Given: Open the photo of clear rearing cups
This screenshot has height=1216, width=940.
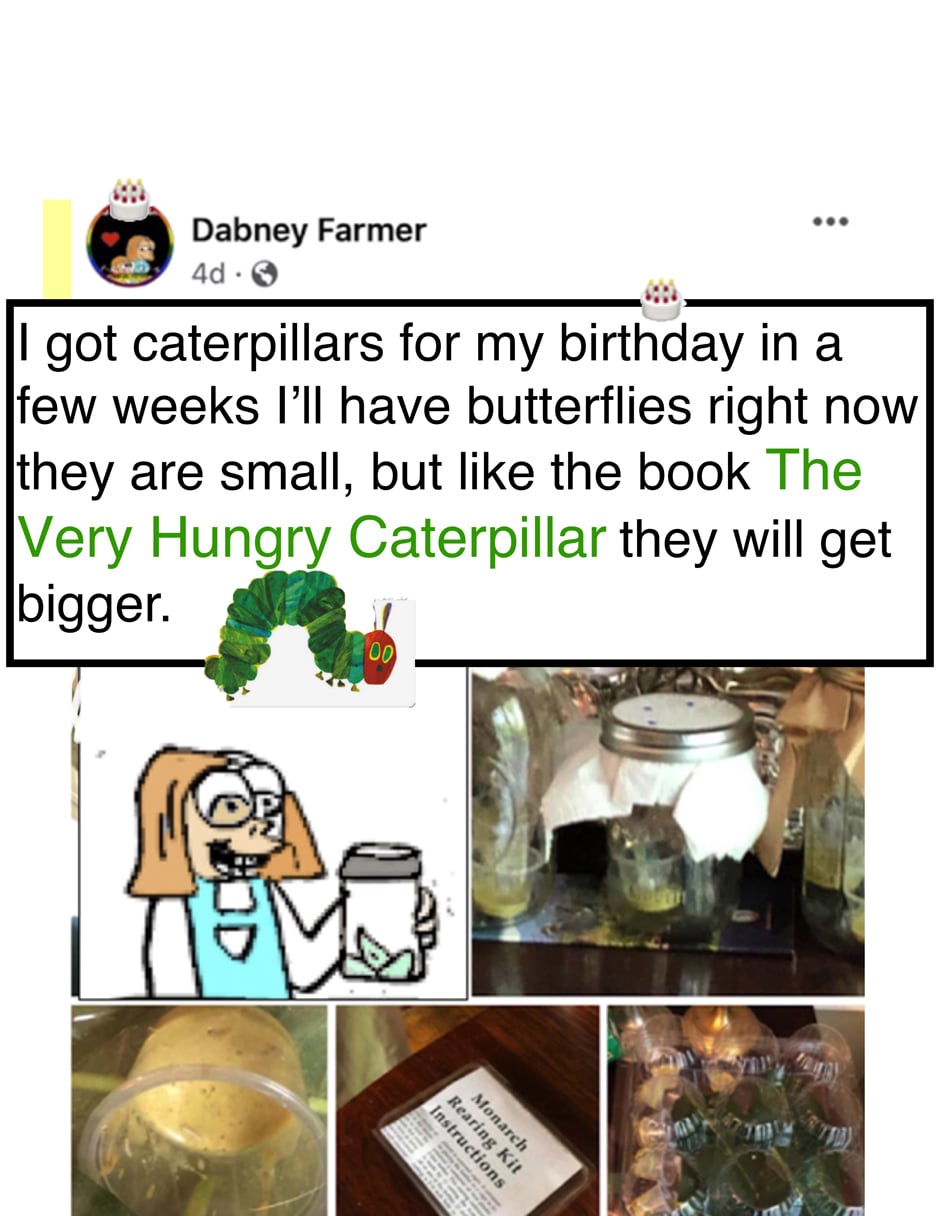Looking at the screenshot, I should [736, 1110].
